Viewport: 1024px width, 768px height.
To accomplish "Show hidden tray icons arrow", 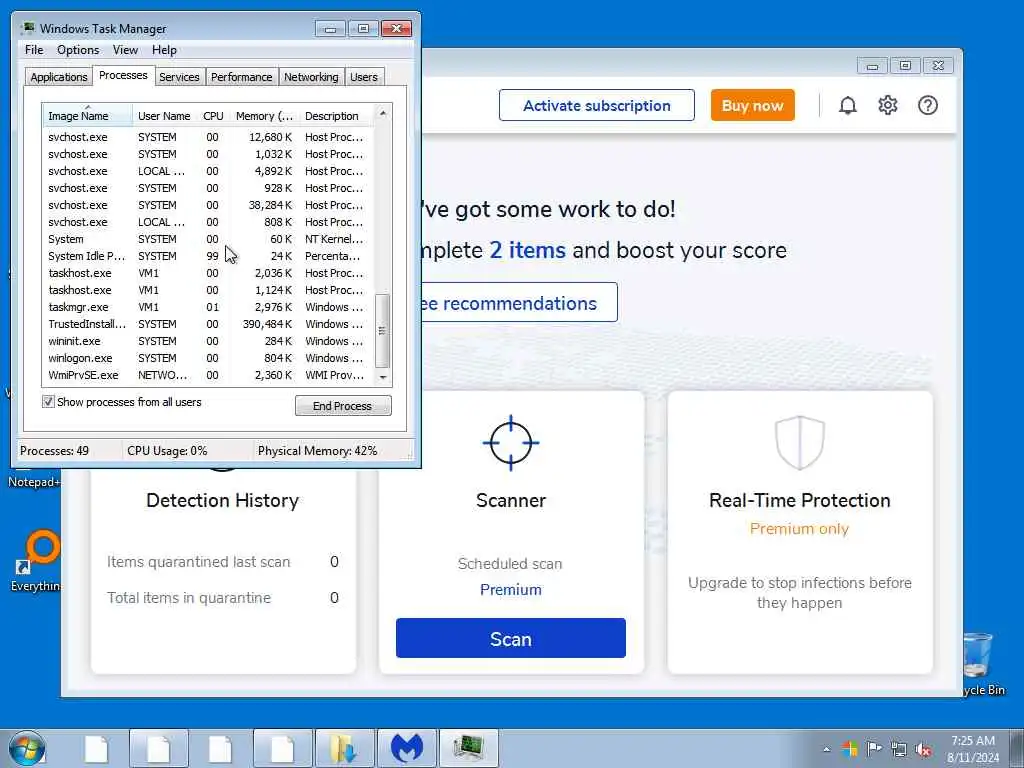I will coord(827,750).
